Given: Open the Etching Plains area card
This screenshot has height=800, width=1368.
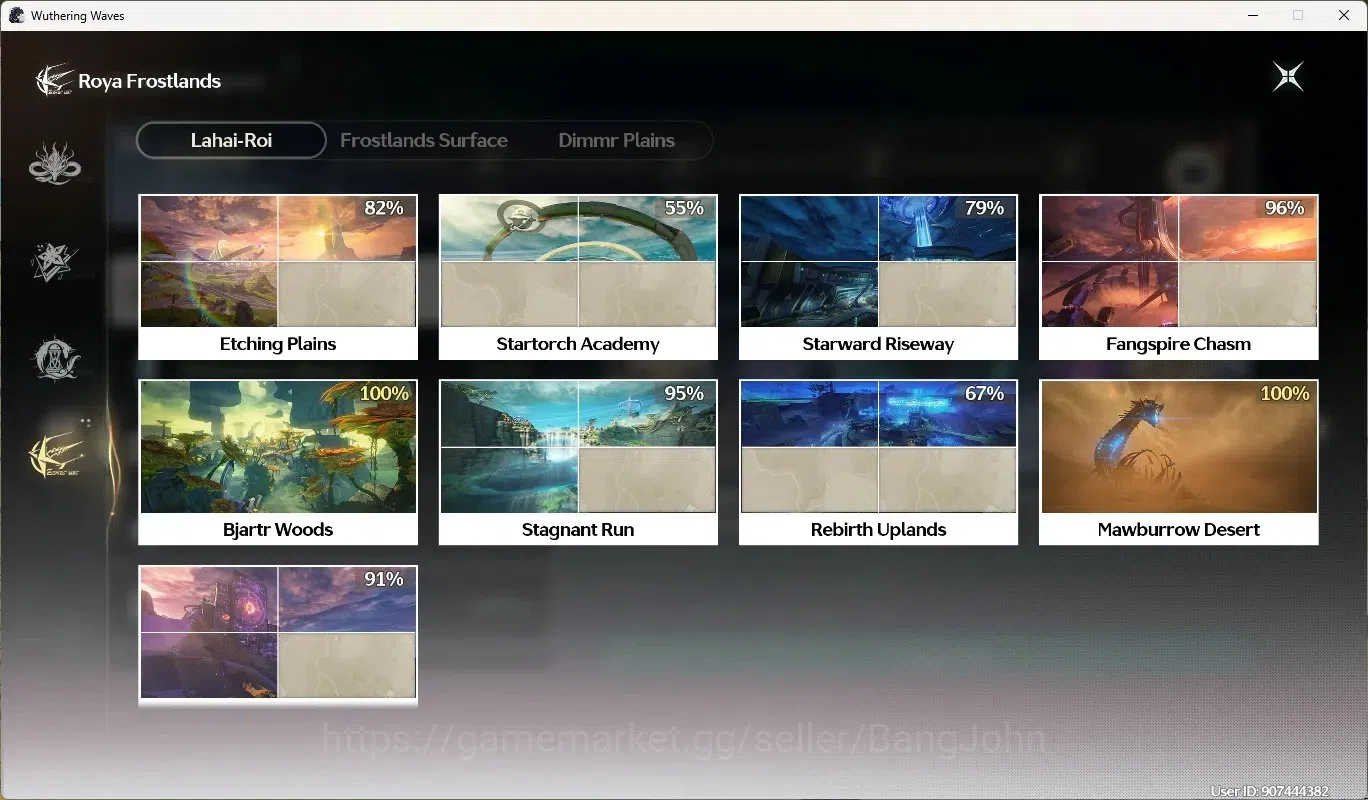Looking at the screenshot, I should (x=278, y=277).
